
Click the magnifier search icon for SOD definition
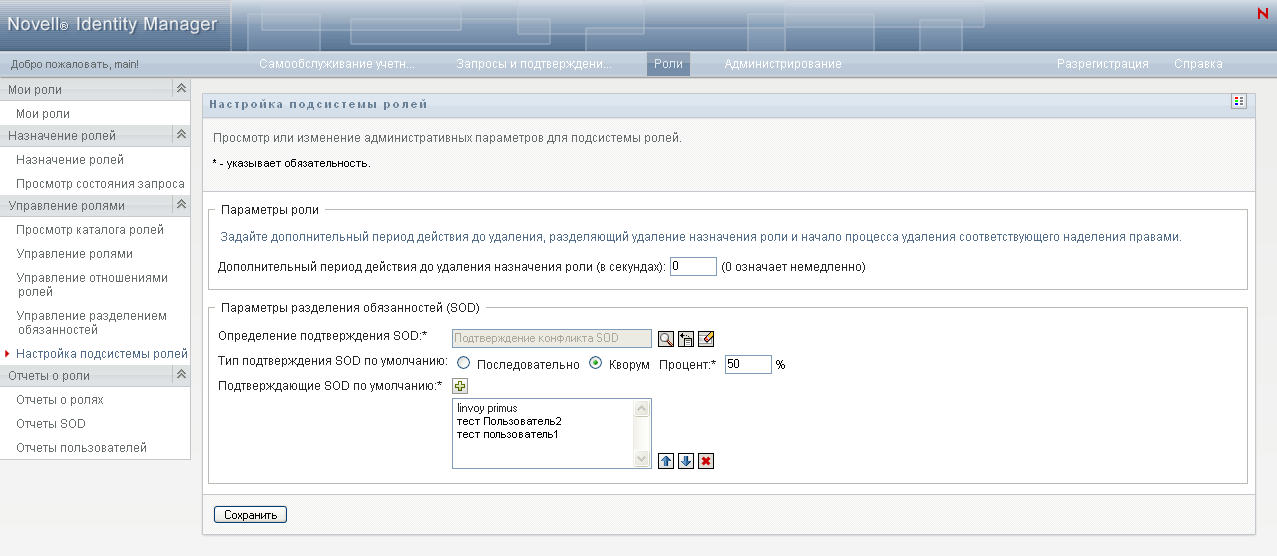point(666,338)
